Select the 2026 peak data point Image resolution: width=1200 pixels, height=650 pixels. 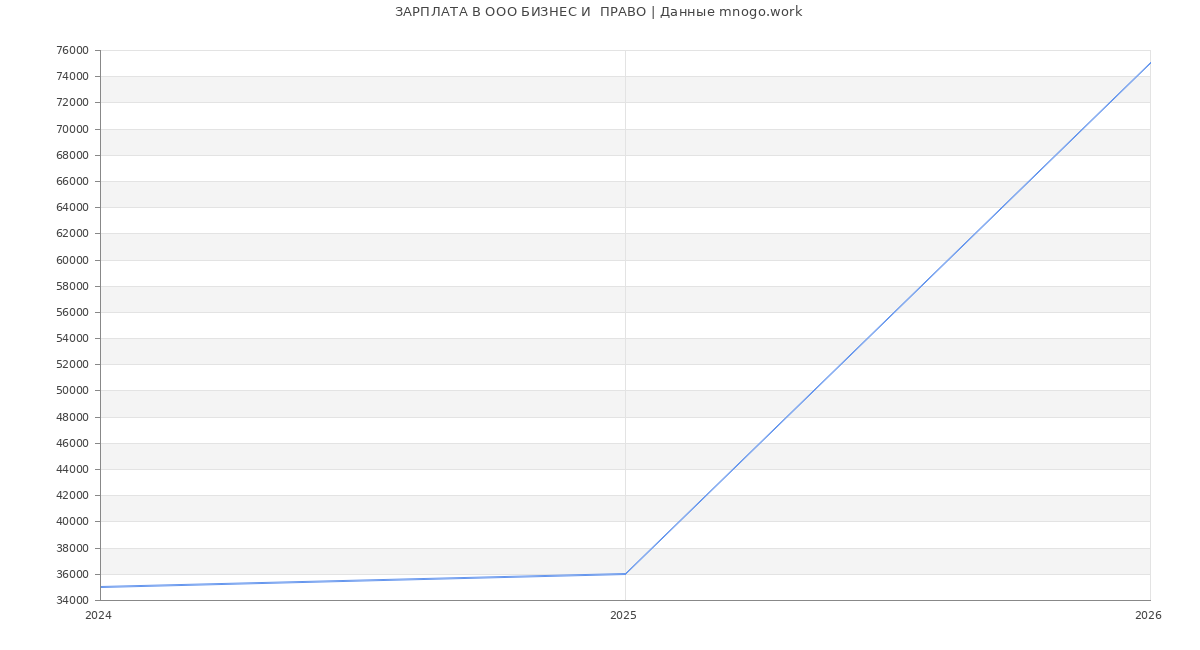[1149, 63]
